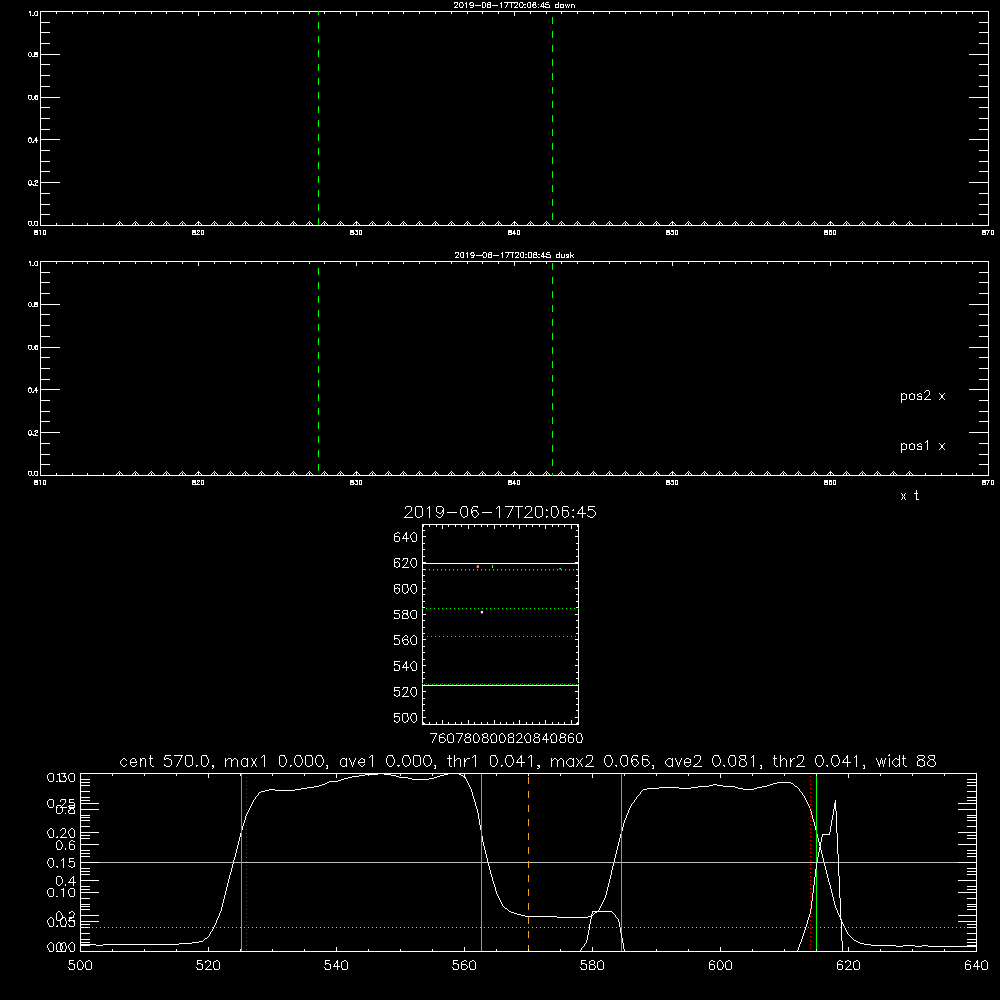Click y-axis value 500 in small plot
The height and width of the screenshot is (1000, 1000).
coord(405,717)
